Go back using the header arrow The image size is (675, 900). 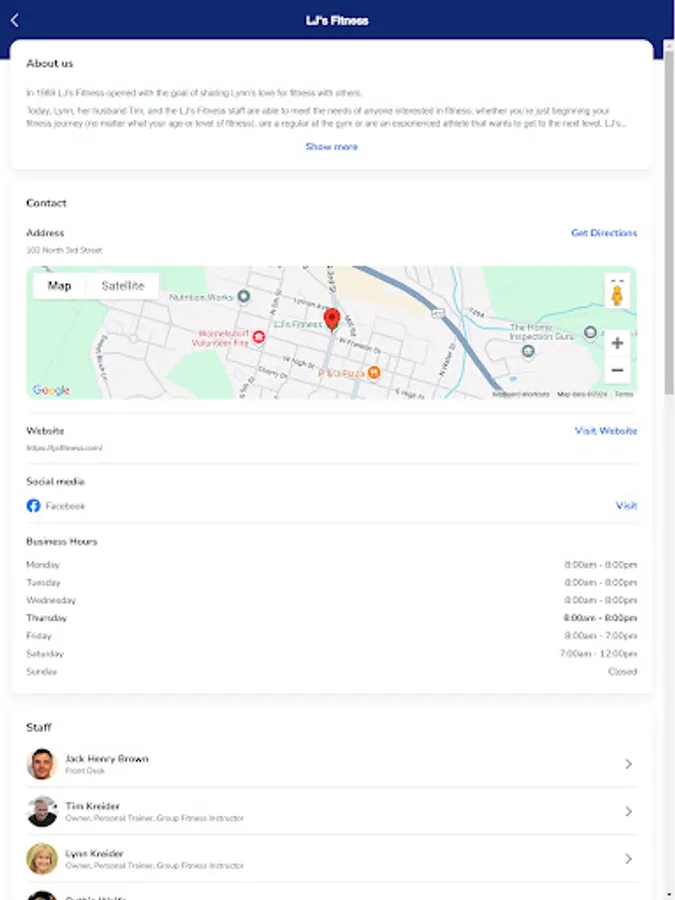click(15, 21)
